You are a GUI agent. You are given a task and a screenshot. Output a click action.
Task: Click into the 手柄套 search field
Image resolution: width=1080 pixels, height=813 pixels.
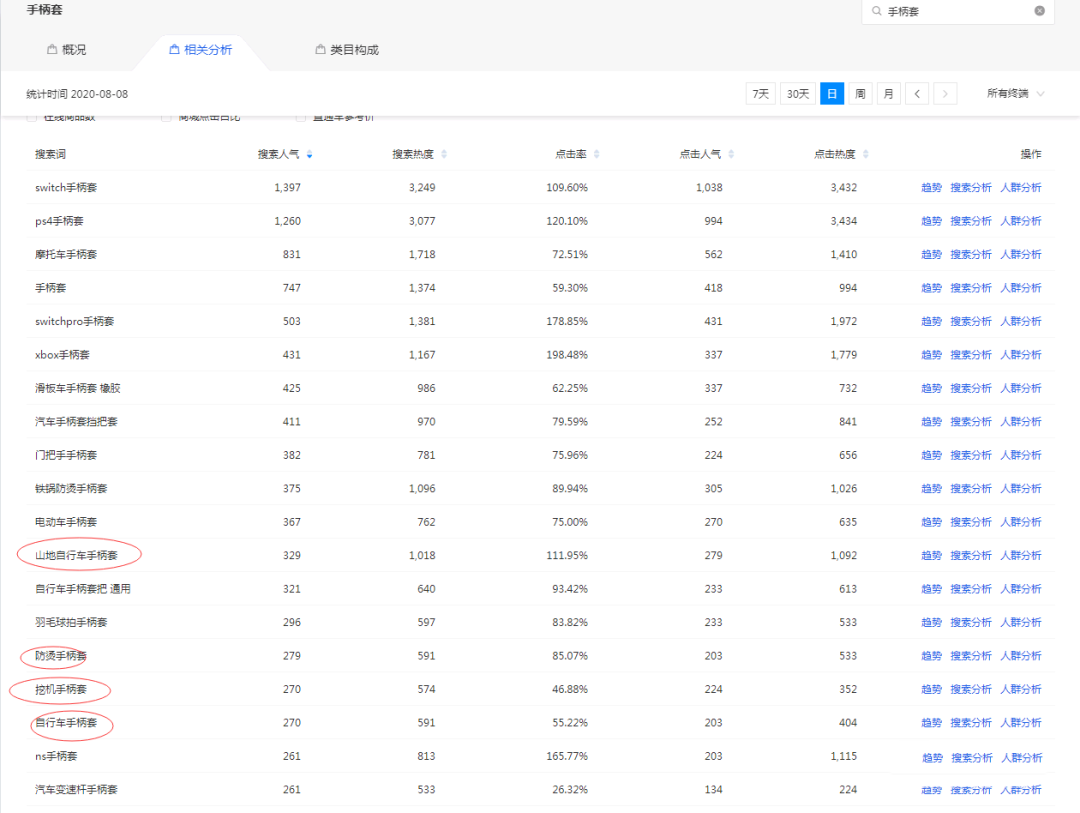pyautogui.click(x=955, y=11)
